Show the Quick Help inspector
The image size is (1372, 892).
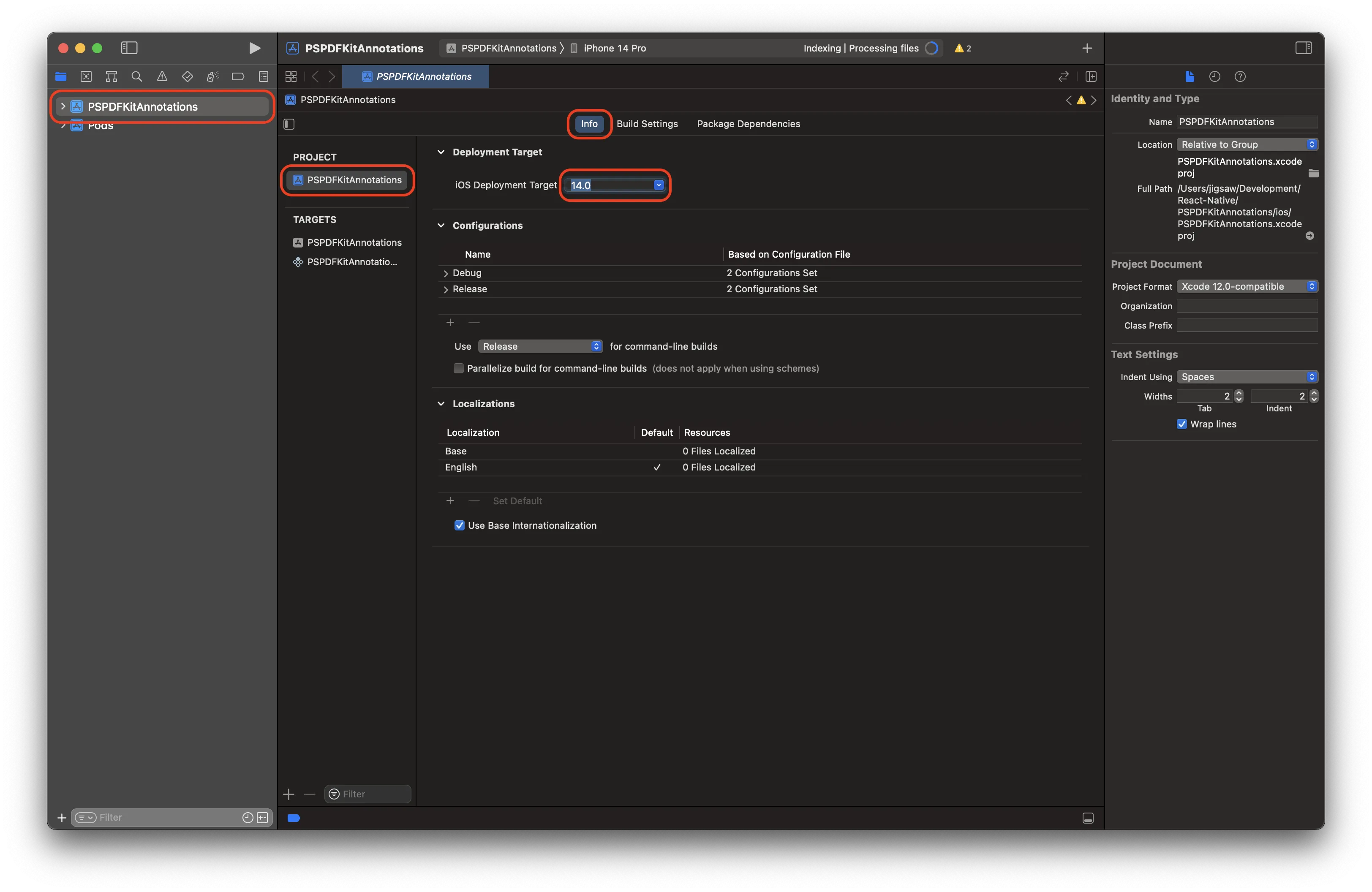pyautogui.click(x=1241, y=76)
